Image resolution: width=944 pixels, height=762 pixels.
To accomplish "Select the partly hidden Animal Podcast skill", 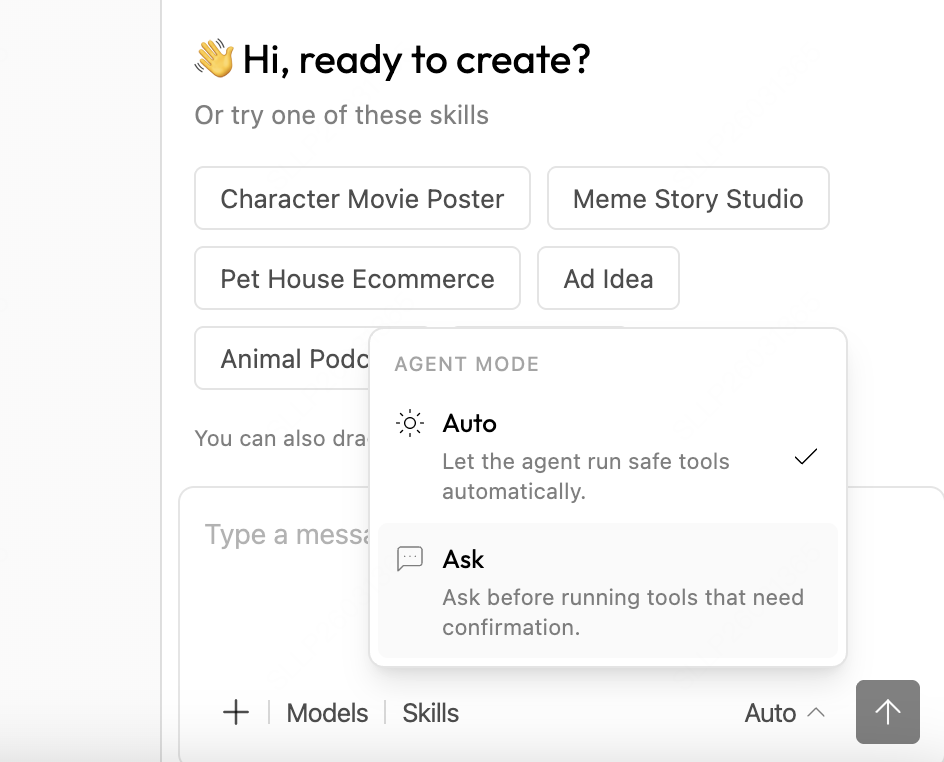I will (282, 359).
